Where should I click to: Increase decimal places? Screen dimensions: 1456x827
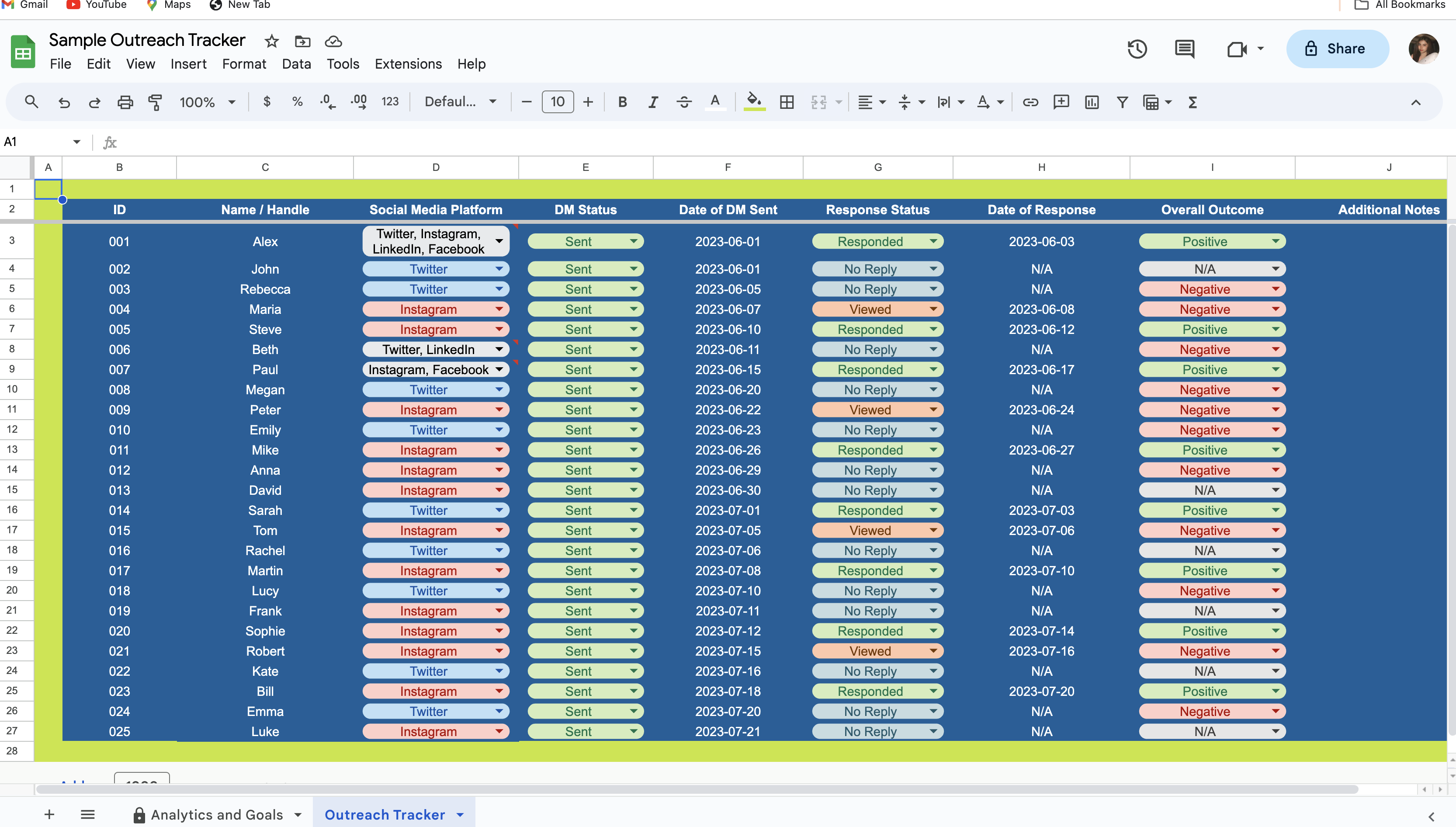359,102
